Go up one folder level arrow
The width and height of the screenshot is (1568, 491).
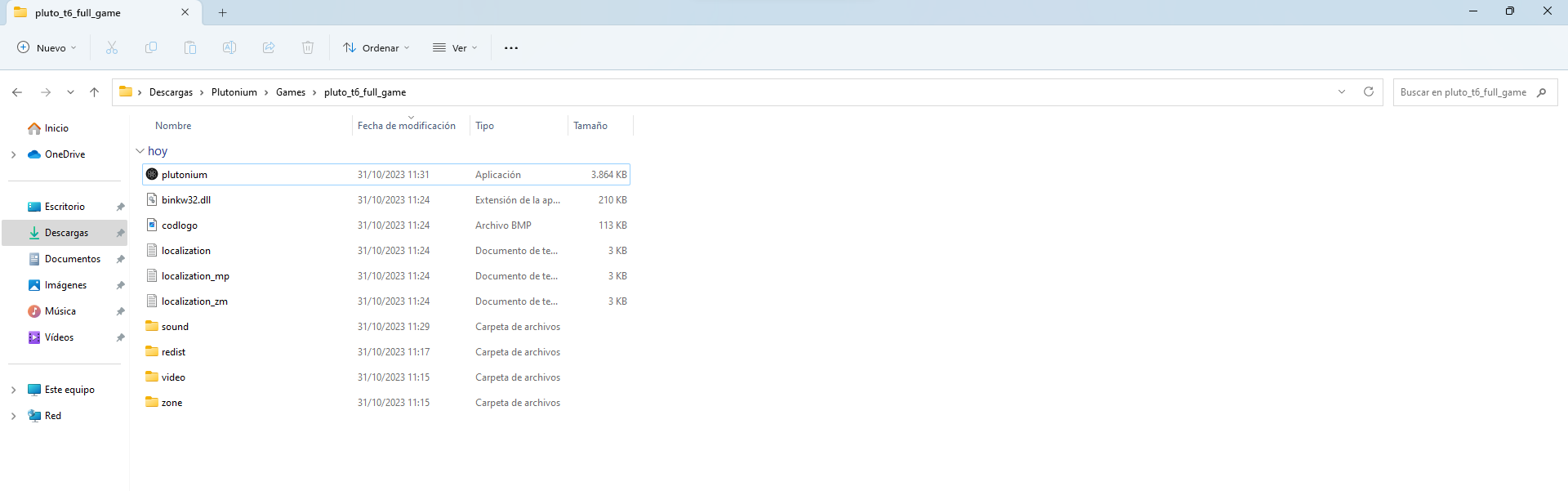click(x=95, y=92)
